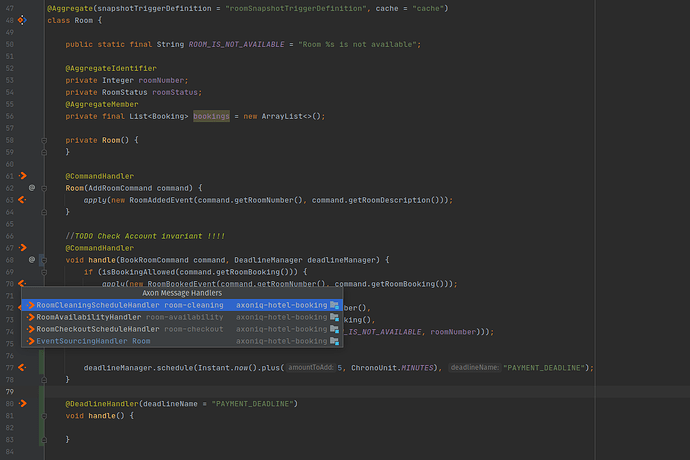Image resolution: width=690 pixels, height=460 pixels.
Task: Click the orange handler arrow beside RoomCheckoutScheduleHandler
Action: 30,329
